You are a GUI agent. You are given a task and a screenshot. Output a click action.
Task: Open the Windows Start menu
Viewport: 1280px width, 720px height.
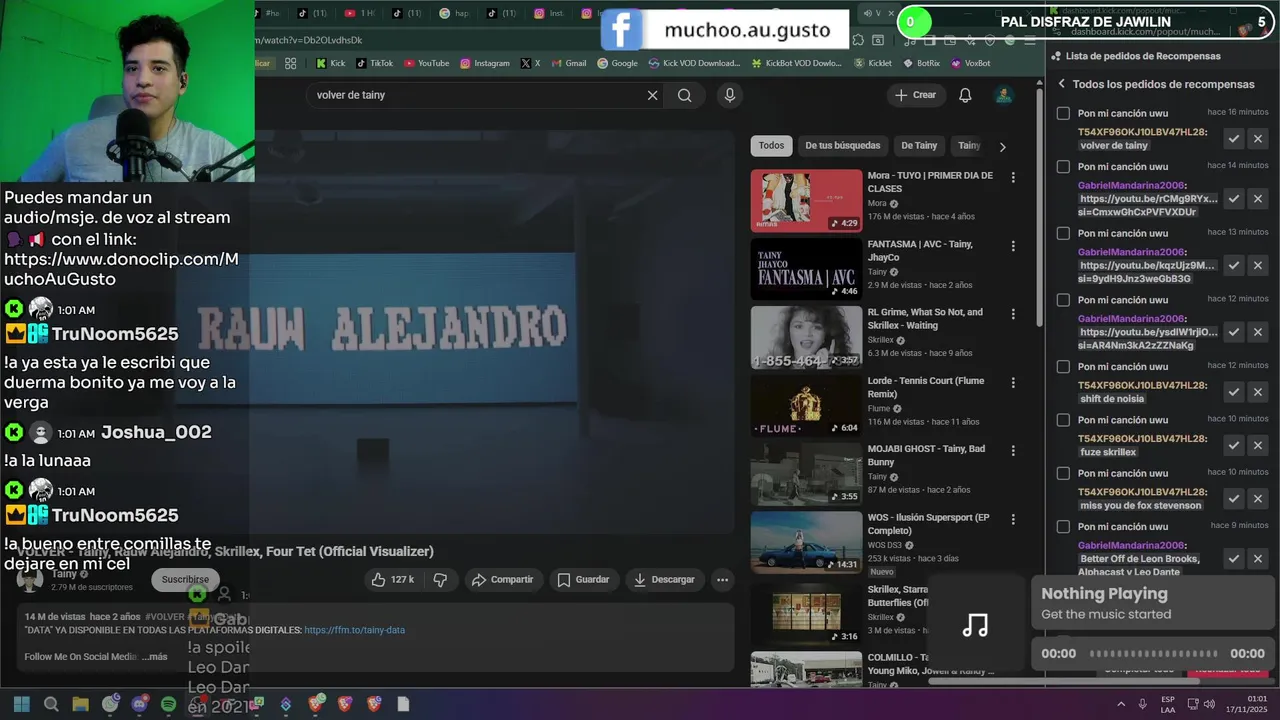pyautogui.click(x=21, y=704)
